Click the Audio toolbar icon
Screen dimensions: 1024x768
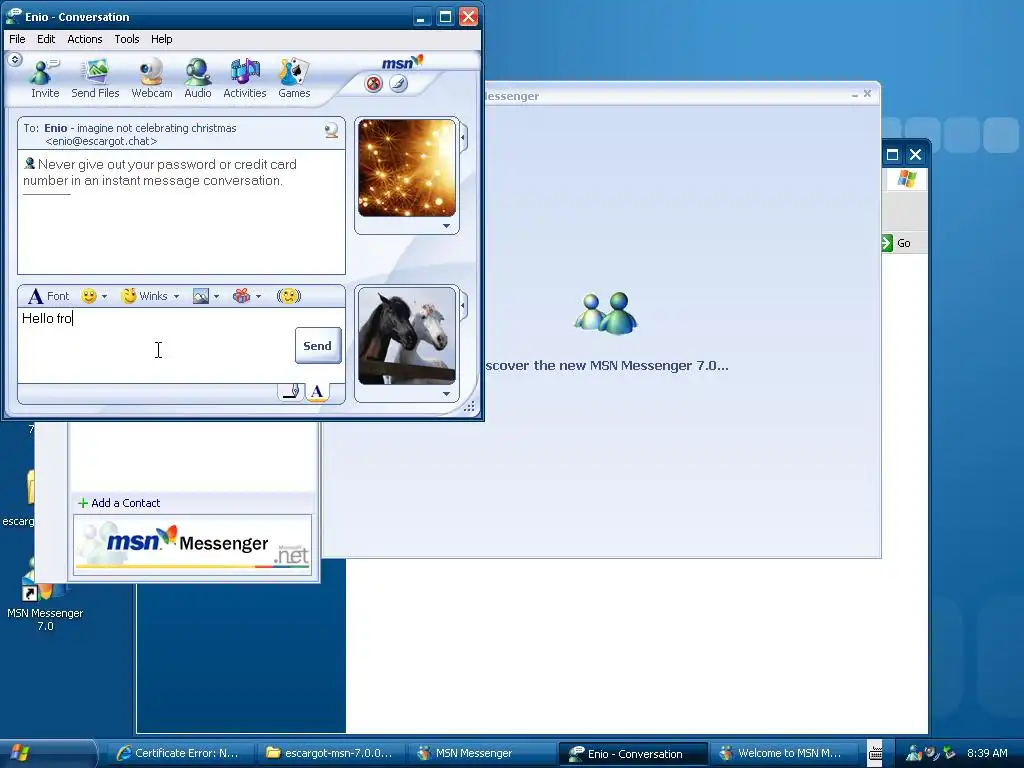(x=197, y=78)
